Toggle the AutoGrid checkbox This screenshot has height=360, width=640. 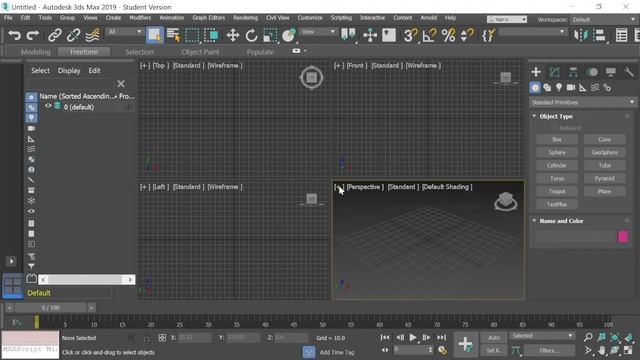555,128
